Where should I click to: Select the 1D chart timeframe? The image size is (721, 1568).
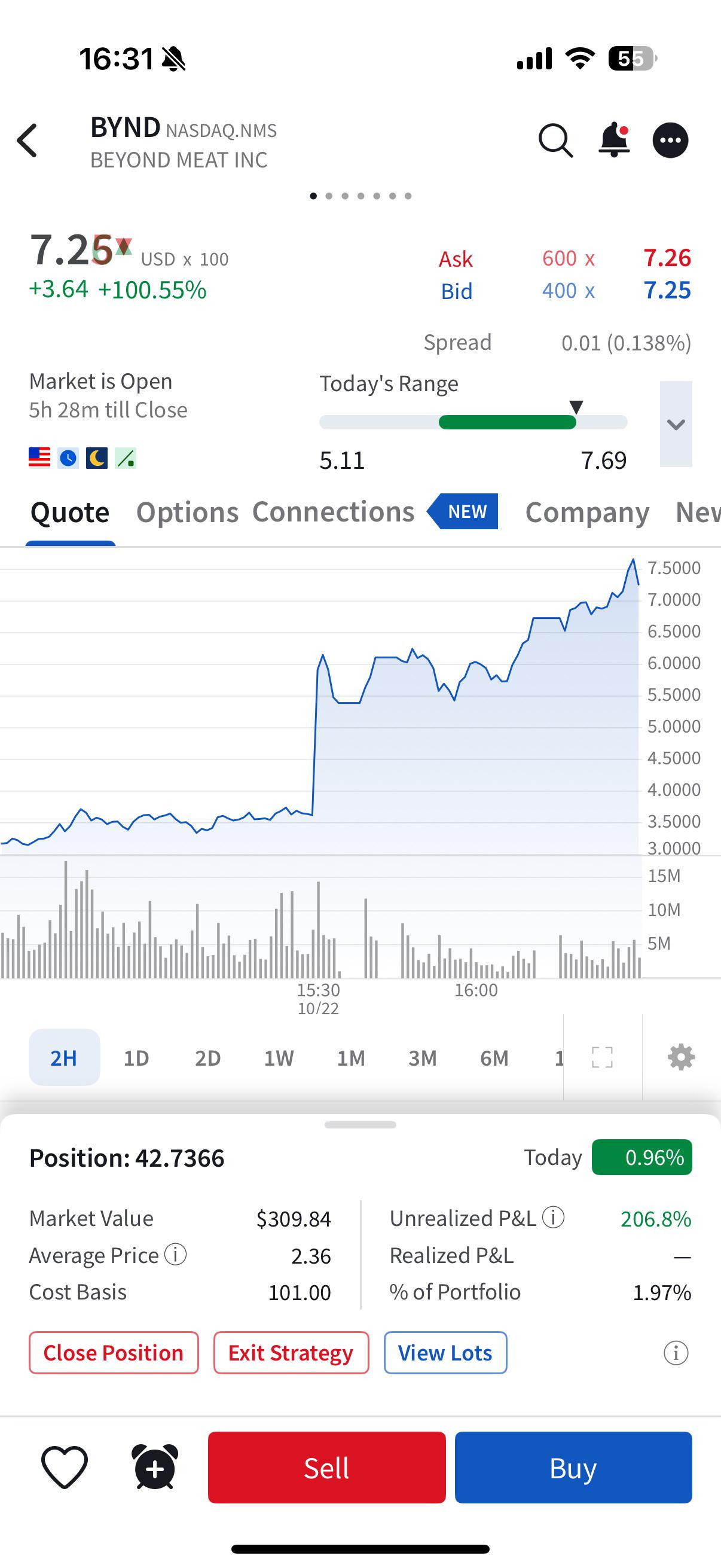tap(136, 1058)
